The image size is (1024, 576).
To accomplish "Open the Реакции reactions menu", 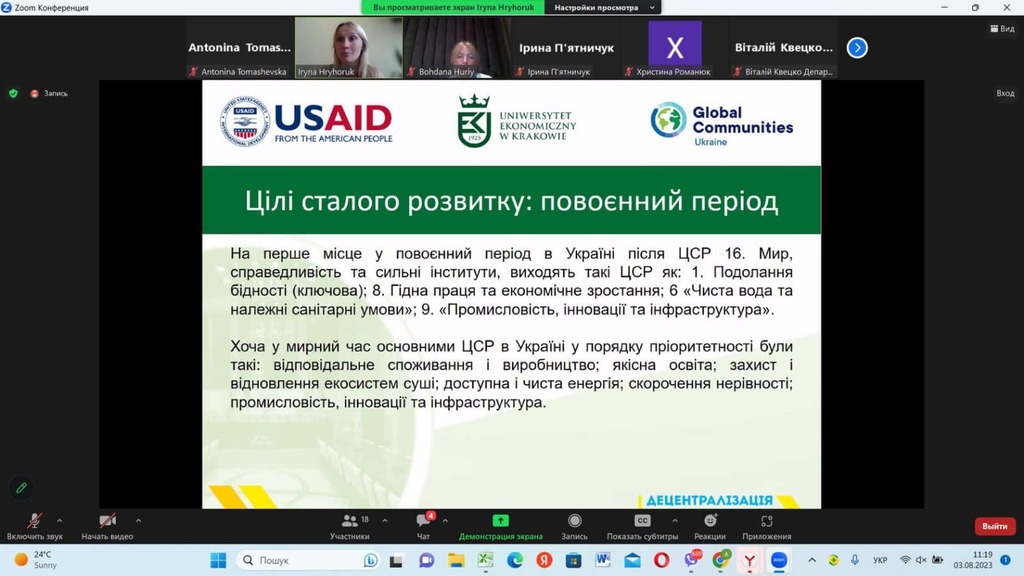I will (x=710, y=526).
